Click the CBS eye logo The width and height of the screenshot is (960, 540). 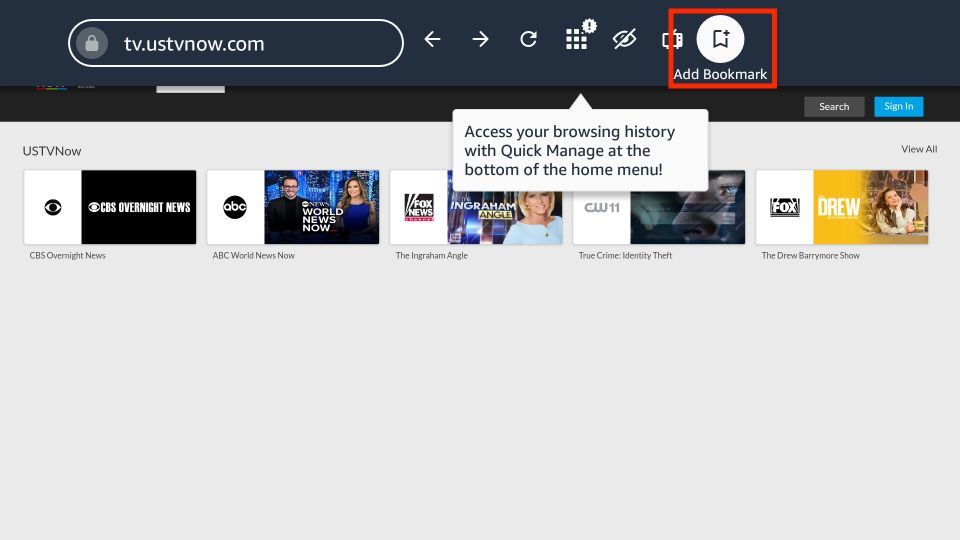53,207
